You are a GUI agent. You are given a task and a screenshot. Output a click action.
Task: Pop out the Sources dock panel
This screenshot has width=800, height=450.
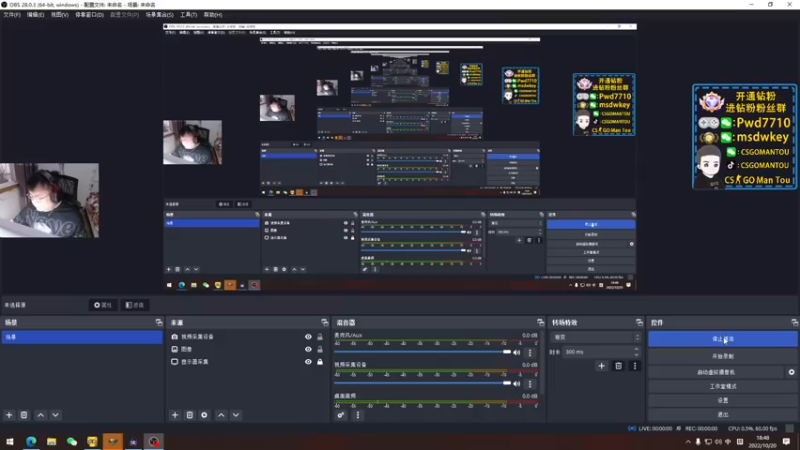click(324, 322)
